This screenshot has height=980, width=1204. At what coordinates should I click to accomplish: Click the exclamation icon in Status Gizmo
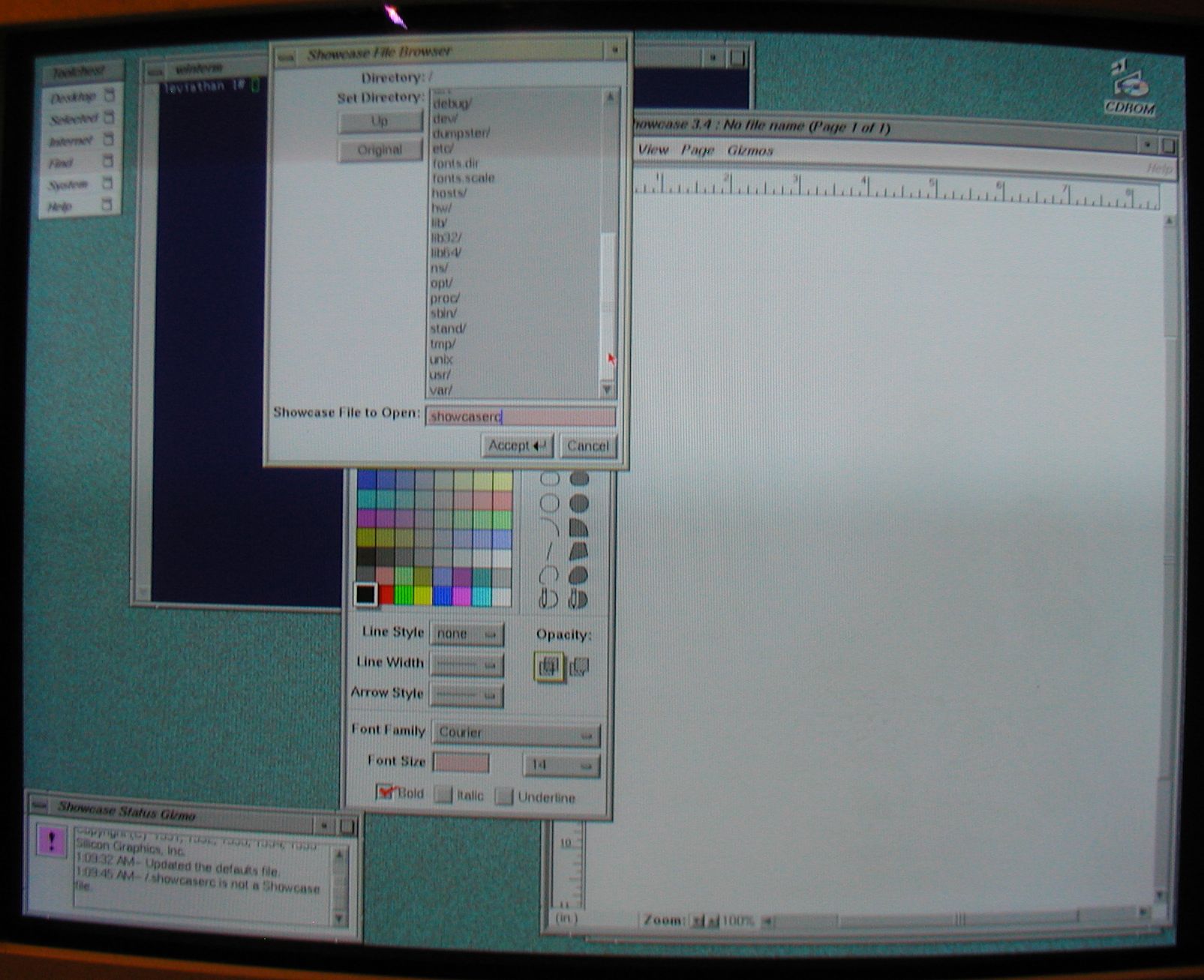tap(51, 841)
